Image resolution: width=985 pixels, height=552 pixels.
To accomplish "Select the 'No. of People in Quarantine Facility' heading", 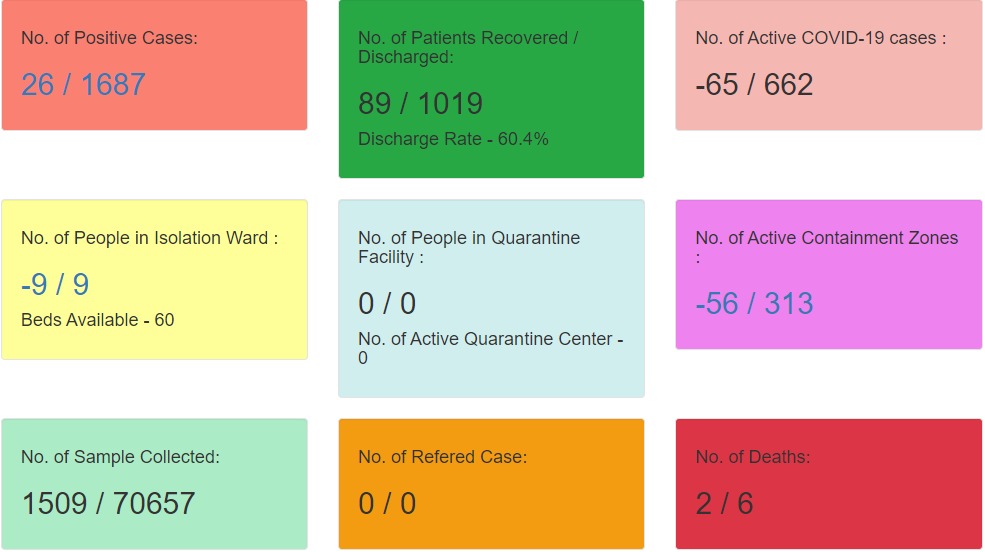I will pyautogui.click(x=469, y=238).
